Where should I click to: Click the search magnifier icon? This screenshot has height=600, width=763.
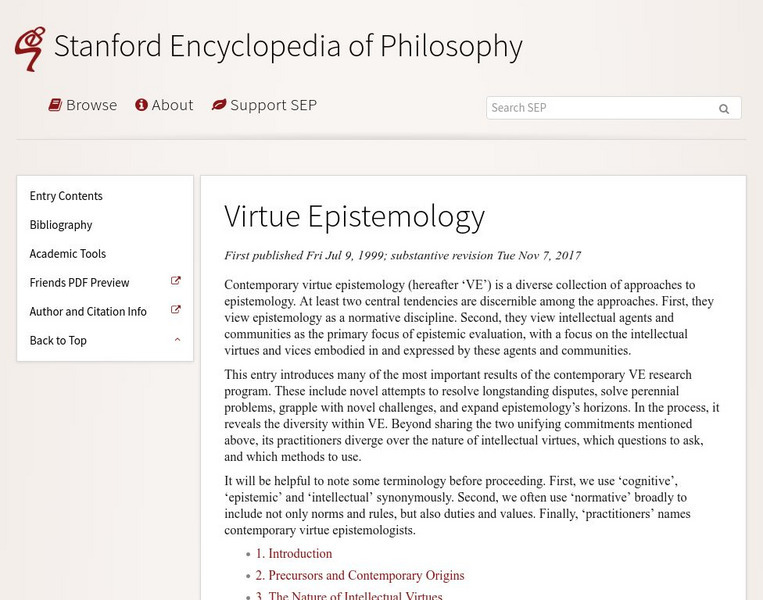click(x=724, y=109)
